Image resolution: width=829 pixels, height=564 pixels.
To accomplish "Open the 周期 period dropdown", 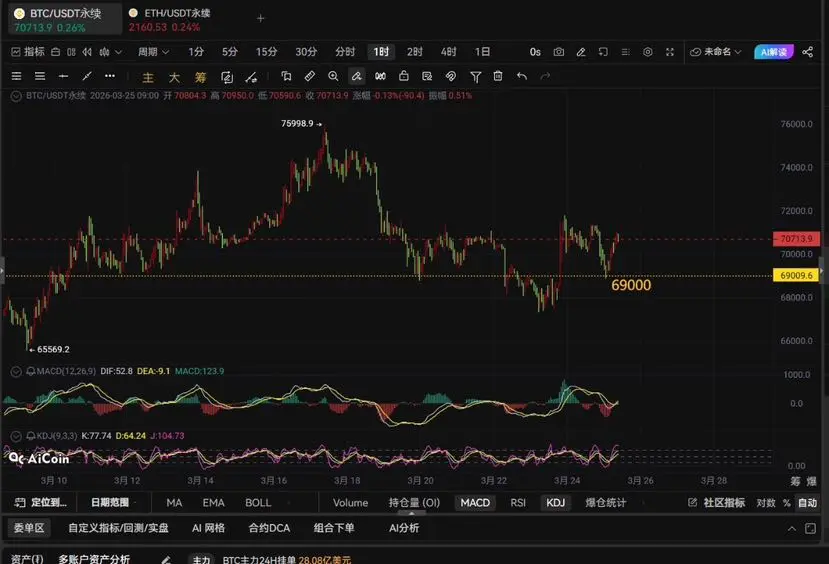I will tap(153, 52).
